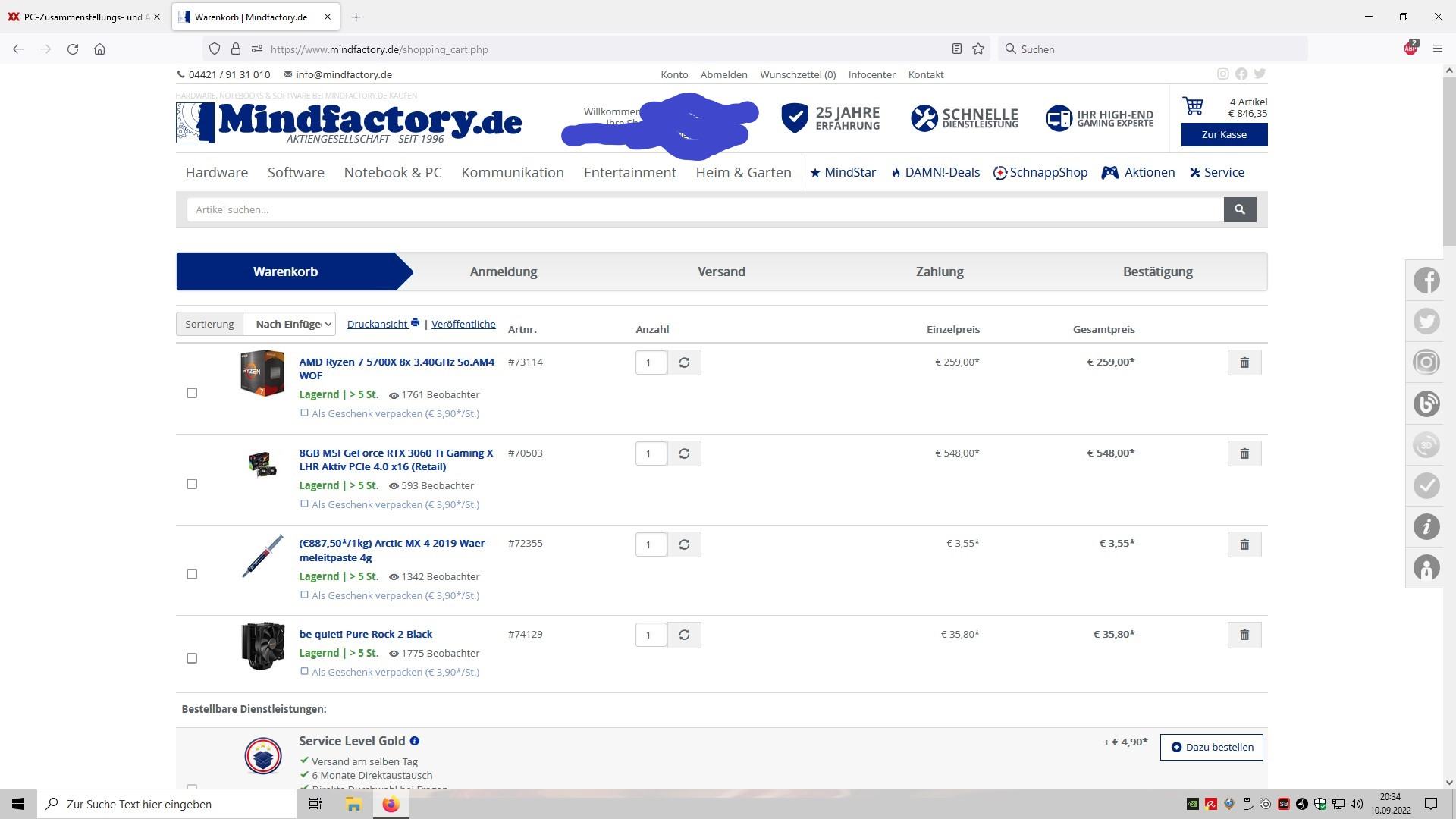Select the AMD Ryzen 7 5700X checkbox
The height and width of the screenshot is (819, 1456).
pyautogui.click(x=192, y=393)
